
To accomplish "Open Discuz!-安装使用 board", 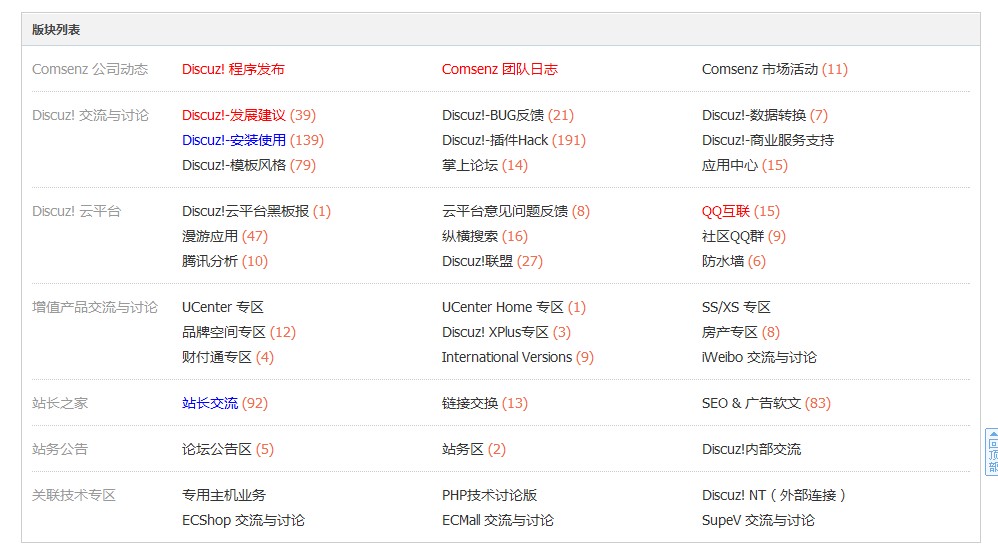I will click(234, 140).
